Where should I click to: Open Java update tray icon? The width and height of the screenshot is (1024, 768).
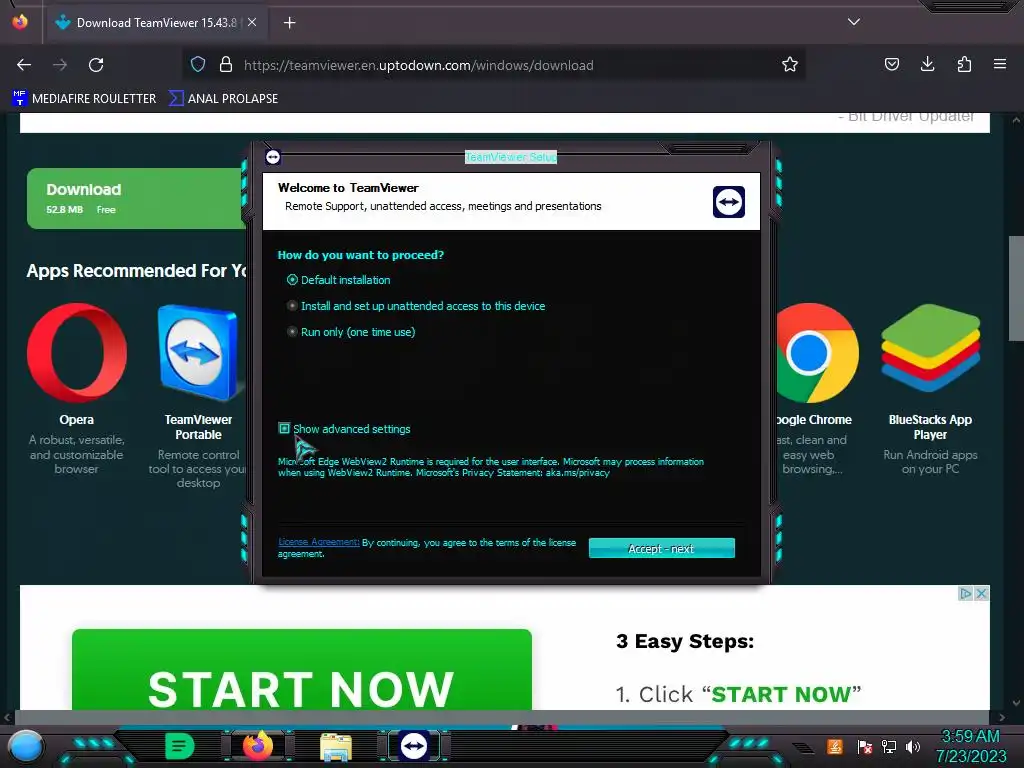pos(835,746)
